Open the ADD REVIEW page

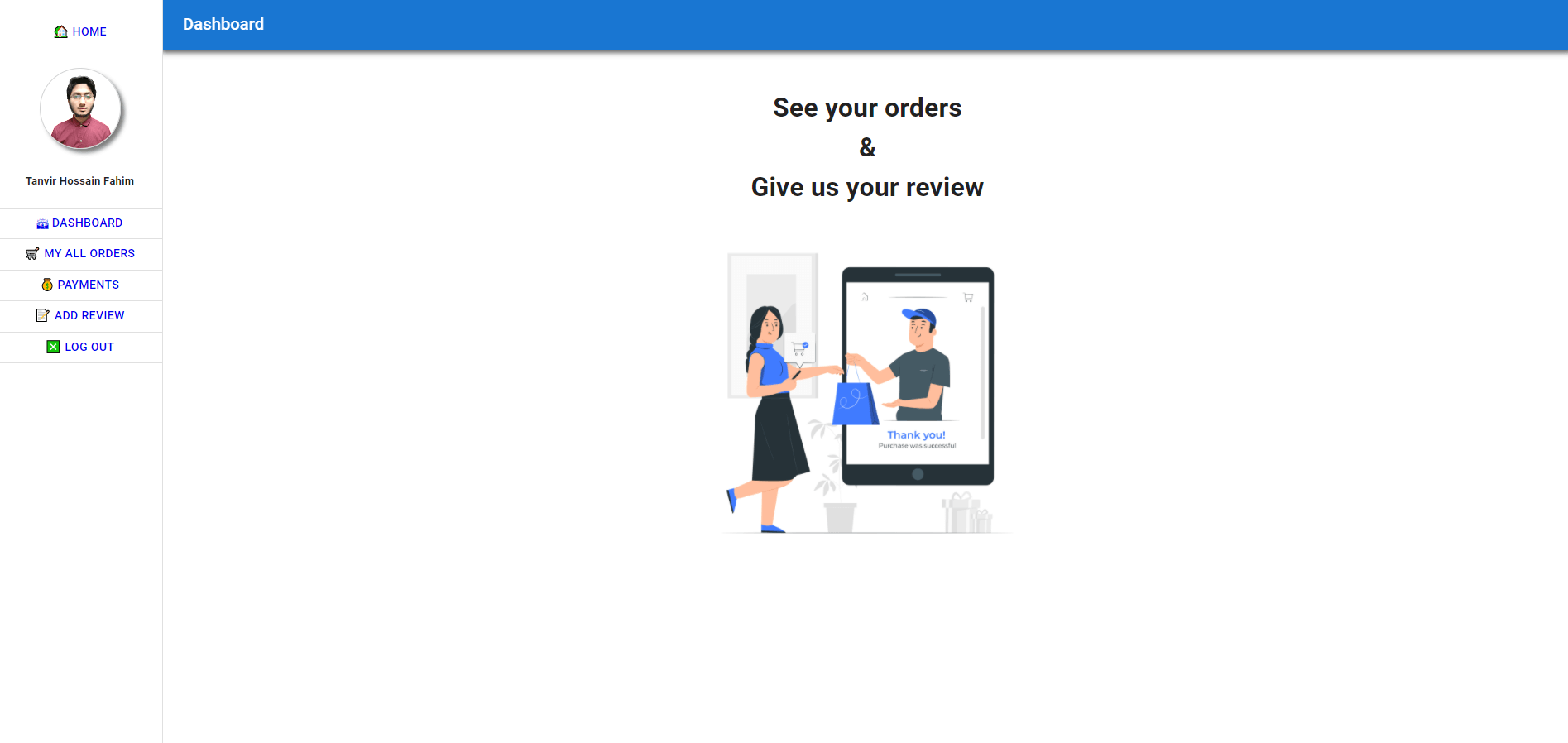[89, 315]
